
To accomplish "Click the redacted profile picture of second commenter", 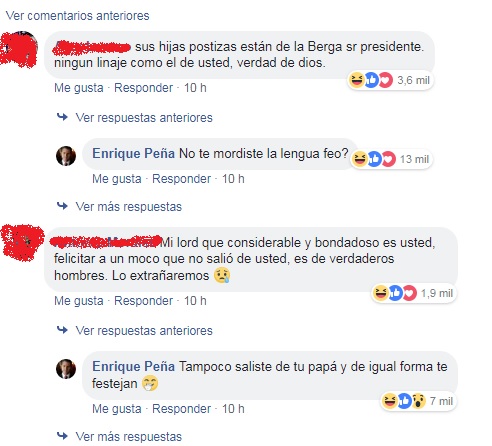I will [x=22, y=242].
